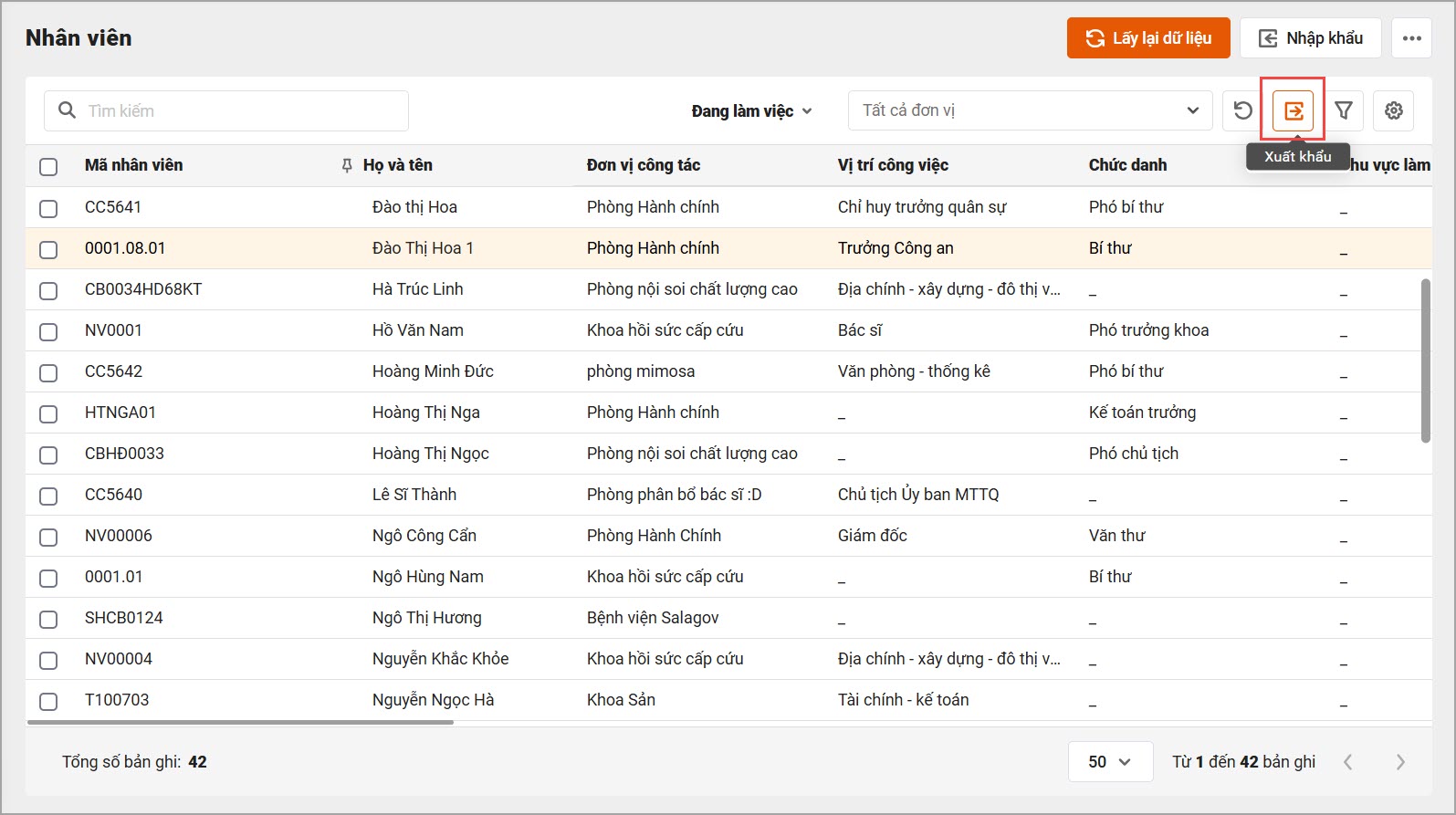The height and width of the screenshot is (815, 1456).
Task: Click the Xuất khẩu export icon
Action: tap(1293, 110)
